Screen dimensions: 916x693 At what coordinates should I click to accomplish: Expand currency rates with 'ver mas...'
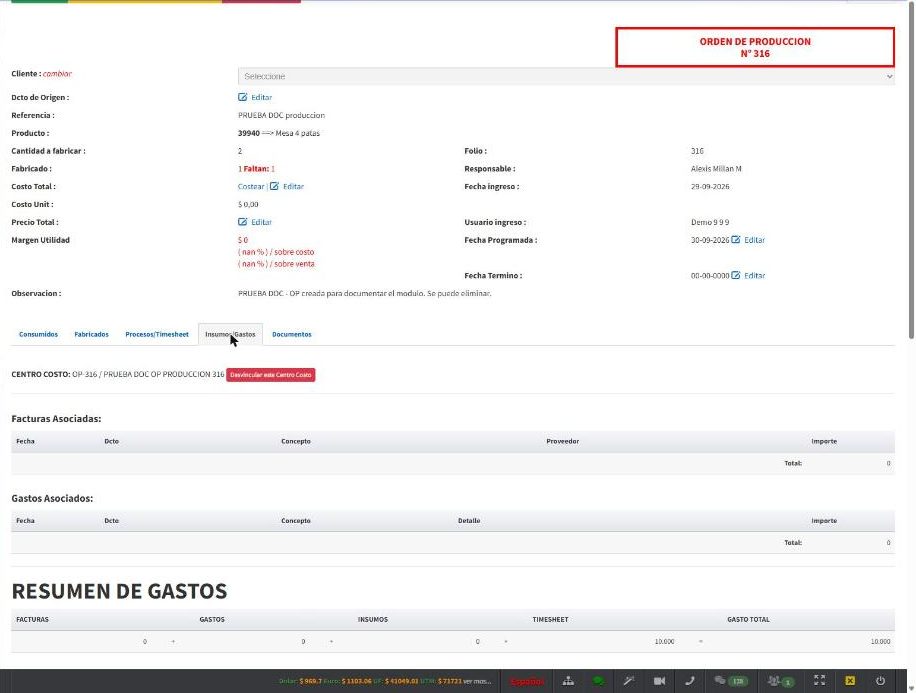click(x=477, y=681)
